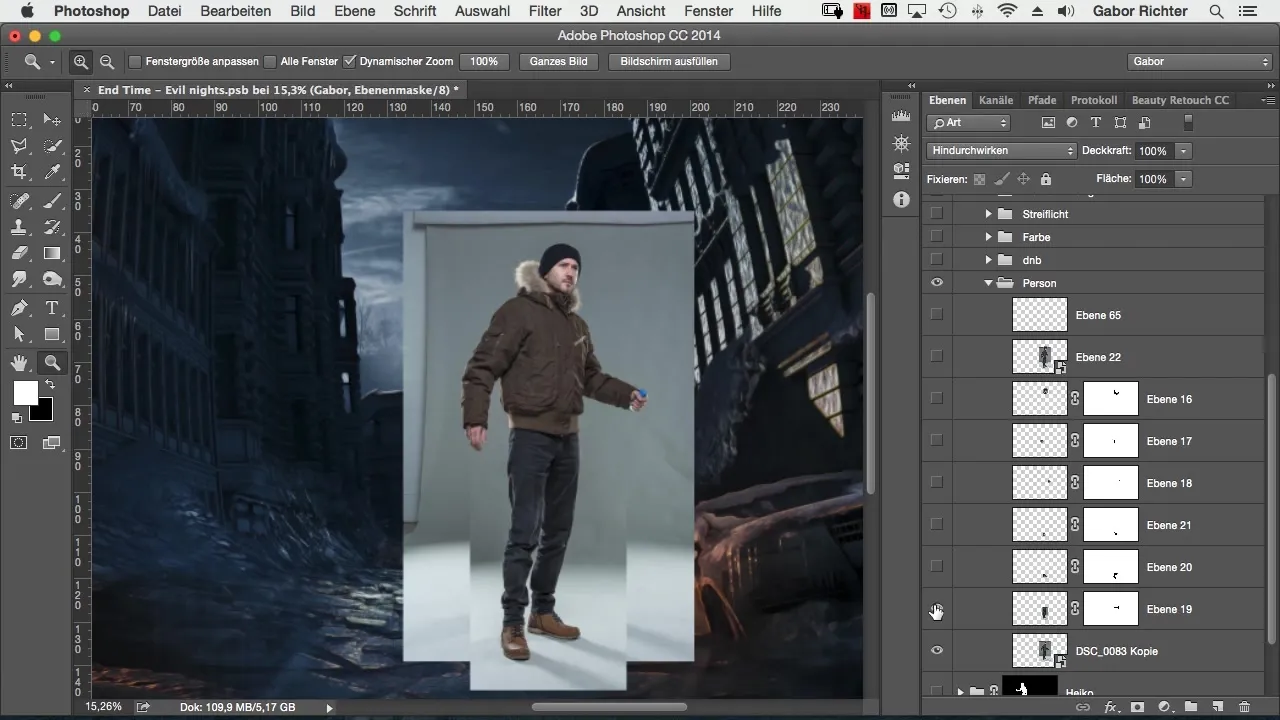The height and width of the screenshot is (720, 1280).
Task: Select the Crop tool
Action: (19, 174)
